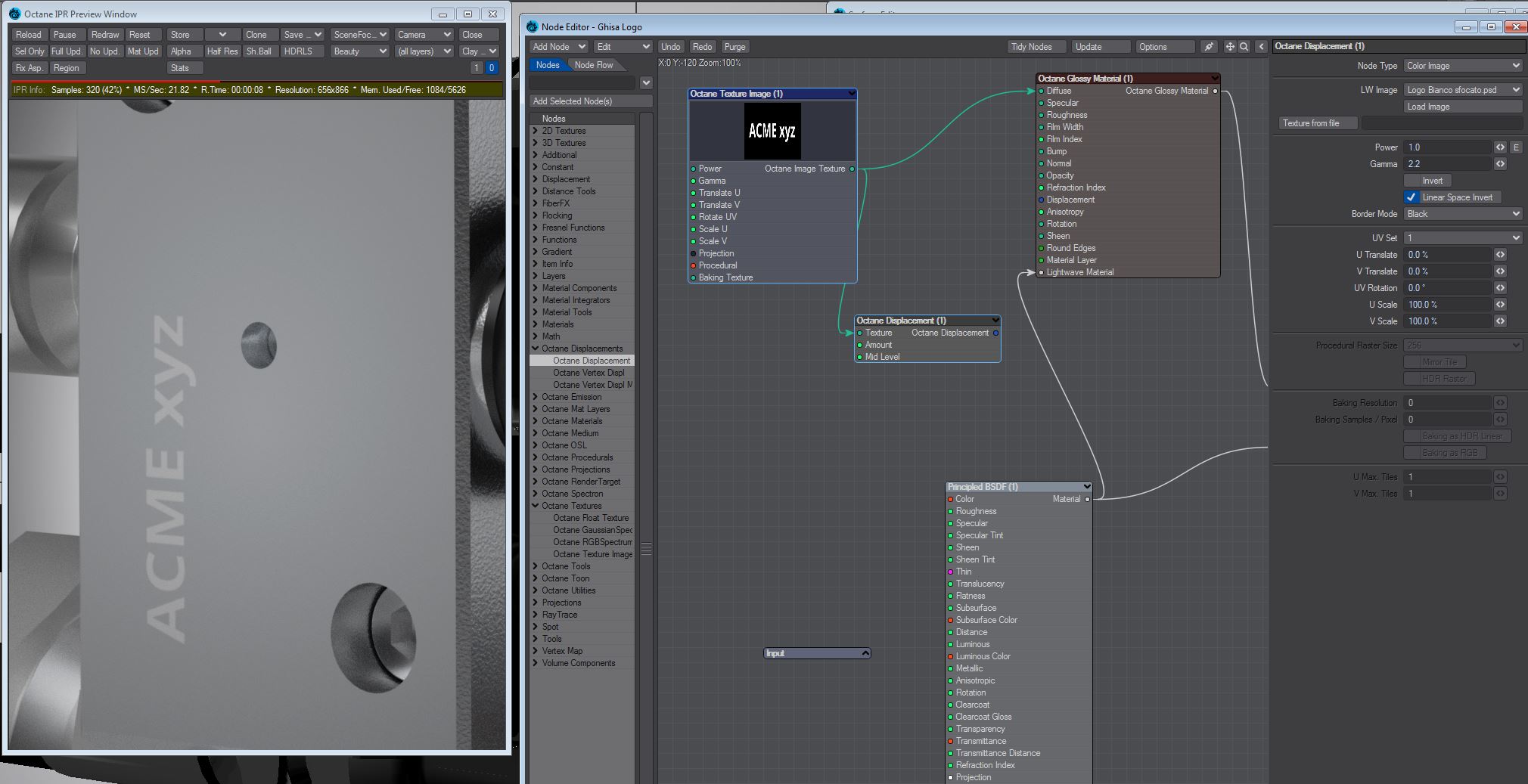Click the Octane logo in the IPR Preview title bar
This screenshot has width=1528, height=784.
click(x=14, y=14)
